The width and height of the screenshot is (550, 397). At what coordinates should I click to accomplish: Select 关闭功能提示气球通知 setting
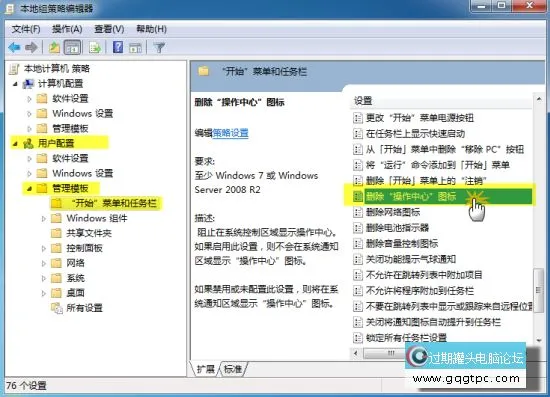411,259
